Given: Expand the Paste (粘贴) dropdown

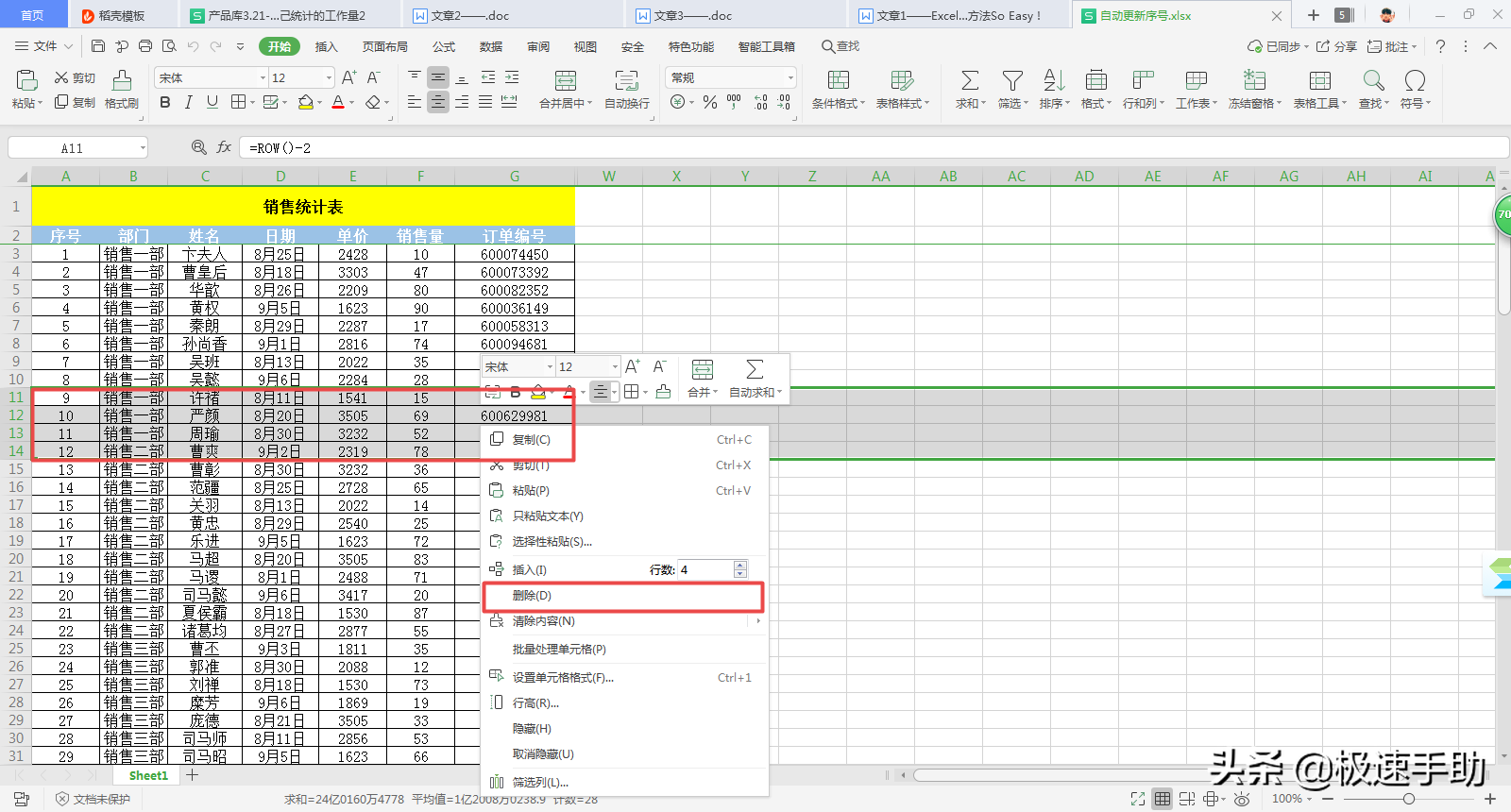Looking at the screenshot, I should click(41, 104).
